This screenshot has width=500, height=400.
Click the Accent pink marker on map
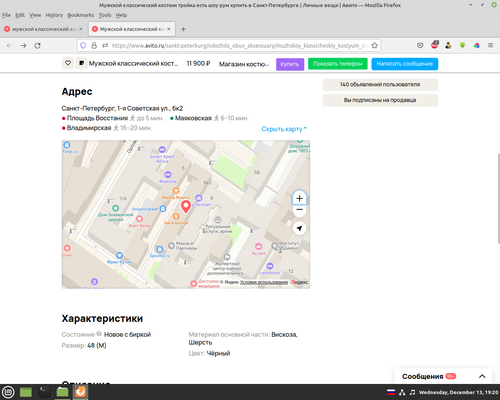(258, 247)
